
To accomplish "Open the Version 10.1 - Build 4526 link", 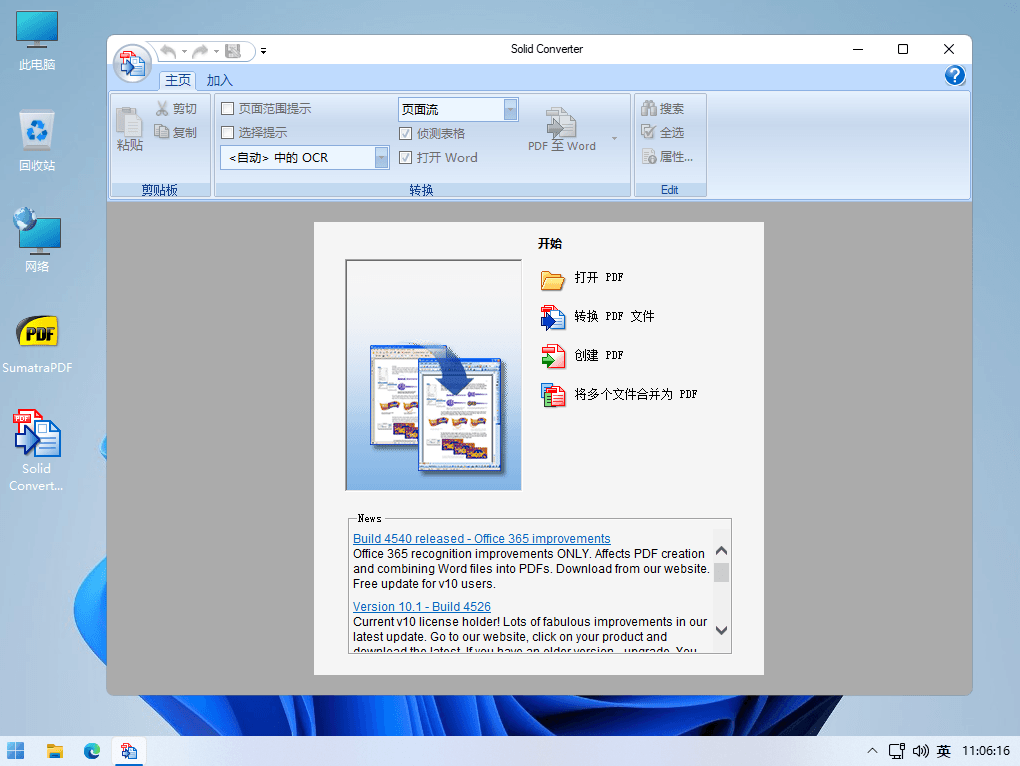I will (422, 607).
